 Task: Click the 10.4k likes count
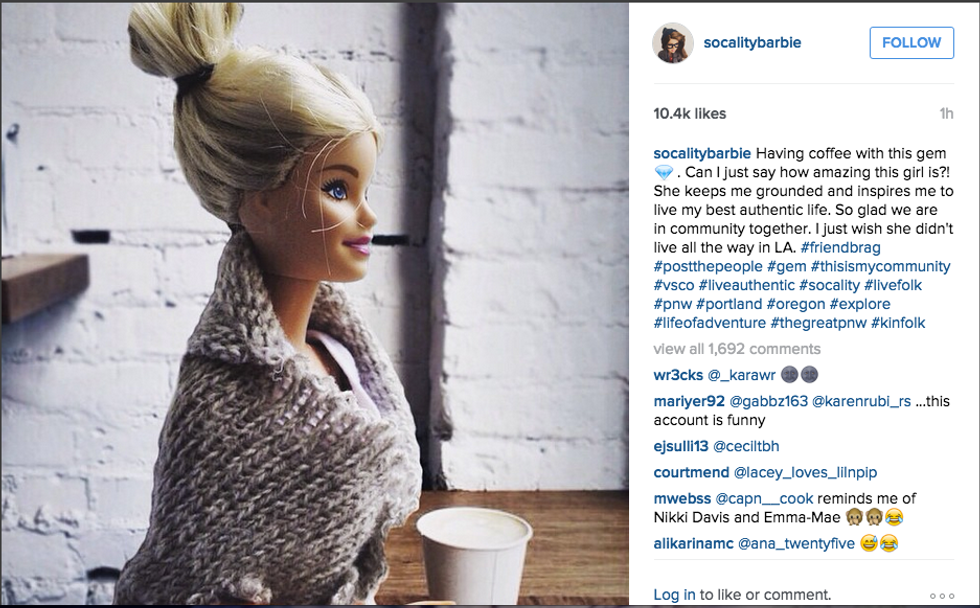point(689,114)
